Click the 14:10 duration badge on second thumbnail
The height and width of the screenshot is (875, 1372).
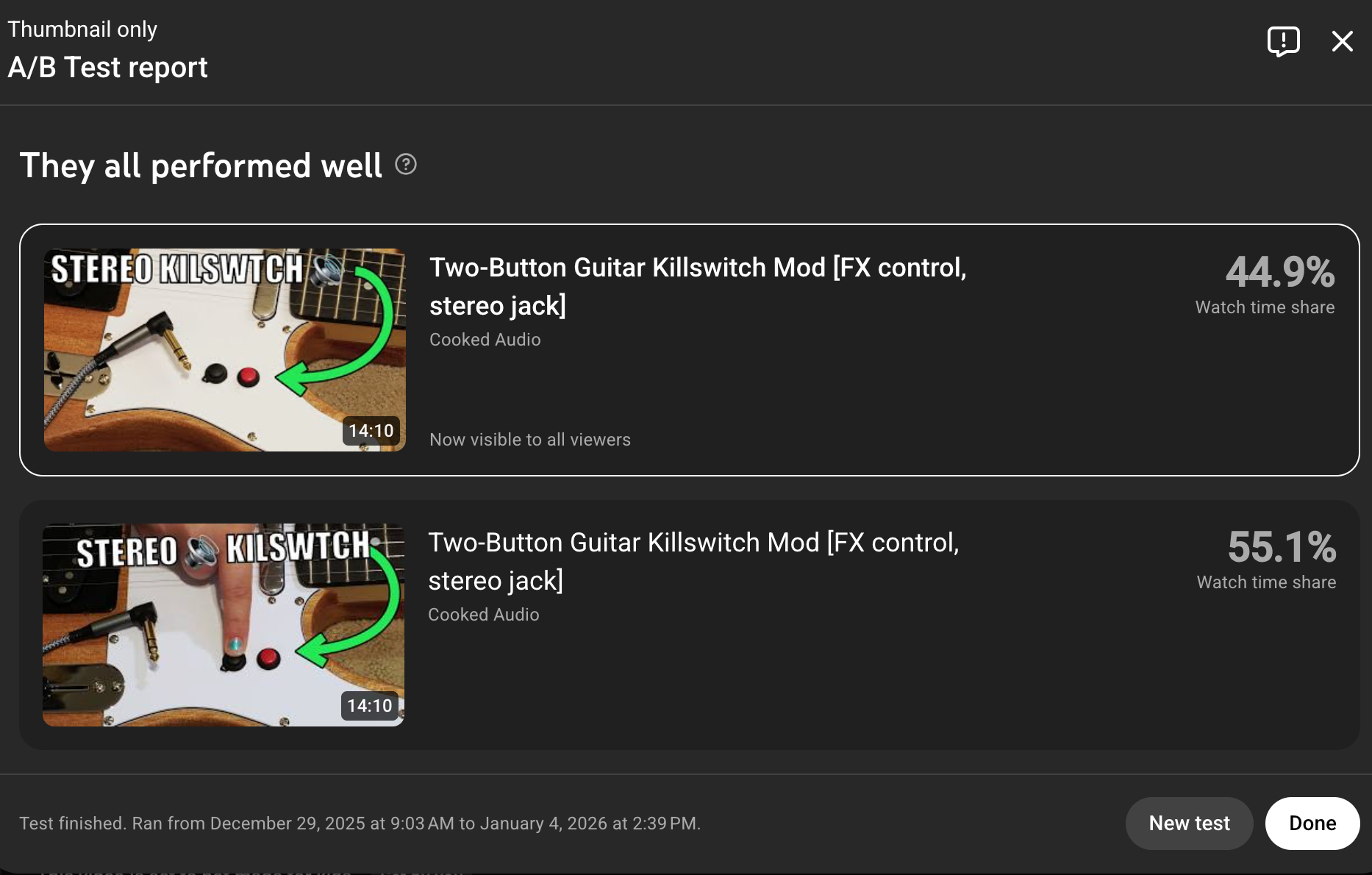[370, 706]
